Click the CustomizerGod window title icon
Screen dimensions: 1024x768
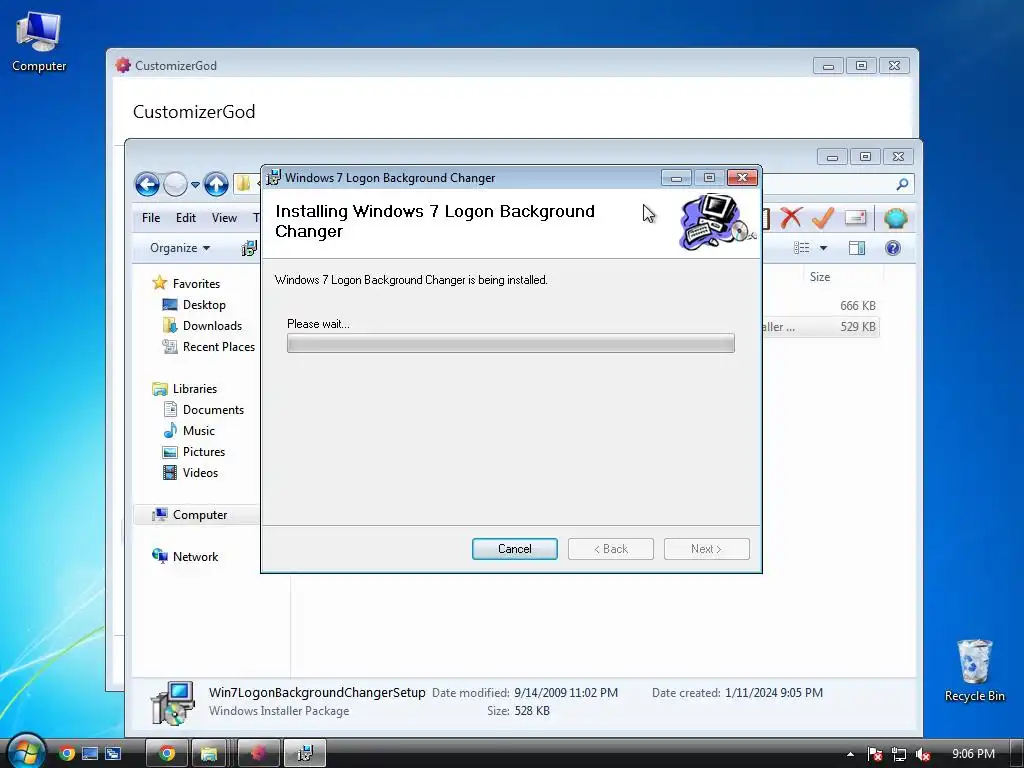point(123,65)
